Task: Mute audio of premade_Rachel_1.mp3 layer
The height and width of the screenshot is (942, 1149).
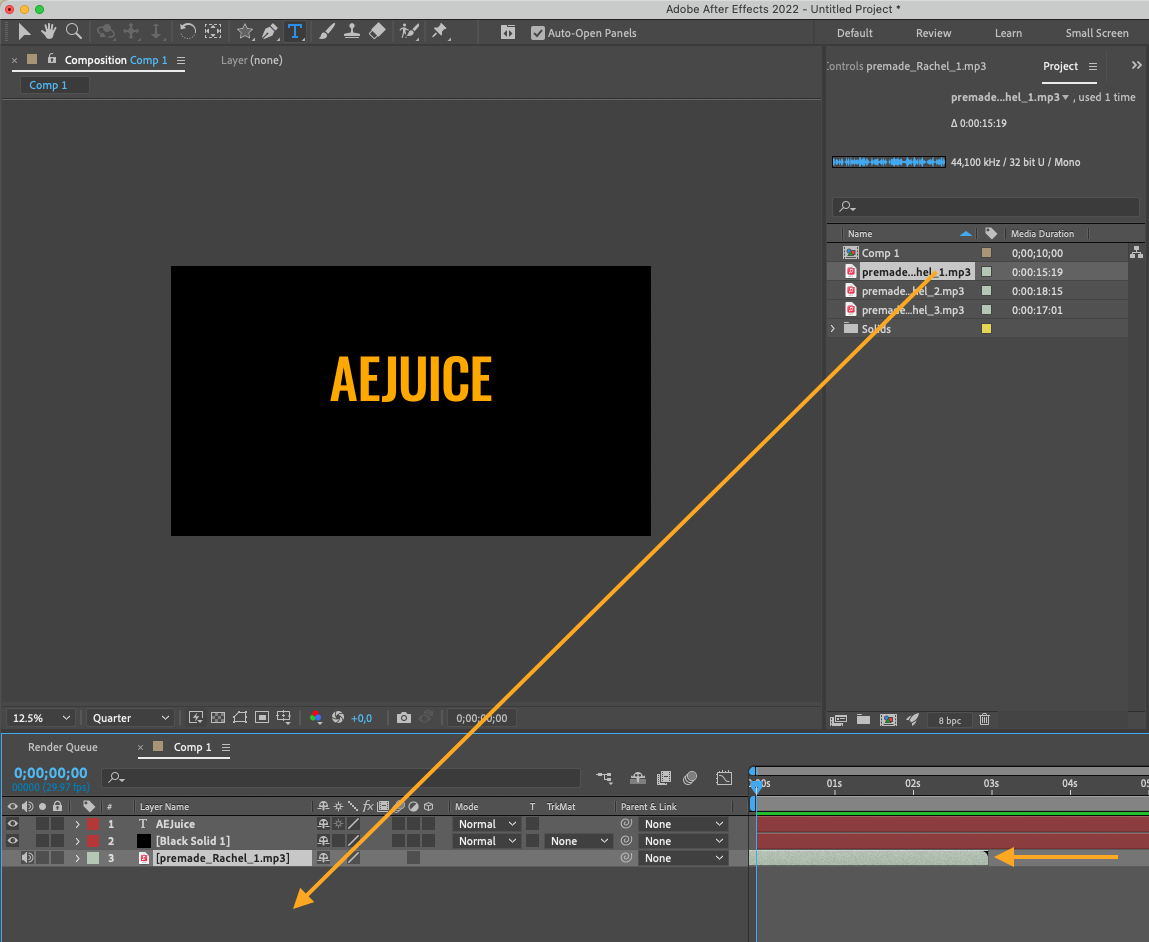Action: click(x=28, y=858)
